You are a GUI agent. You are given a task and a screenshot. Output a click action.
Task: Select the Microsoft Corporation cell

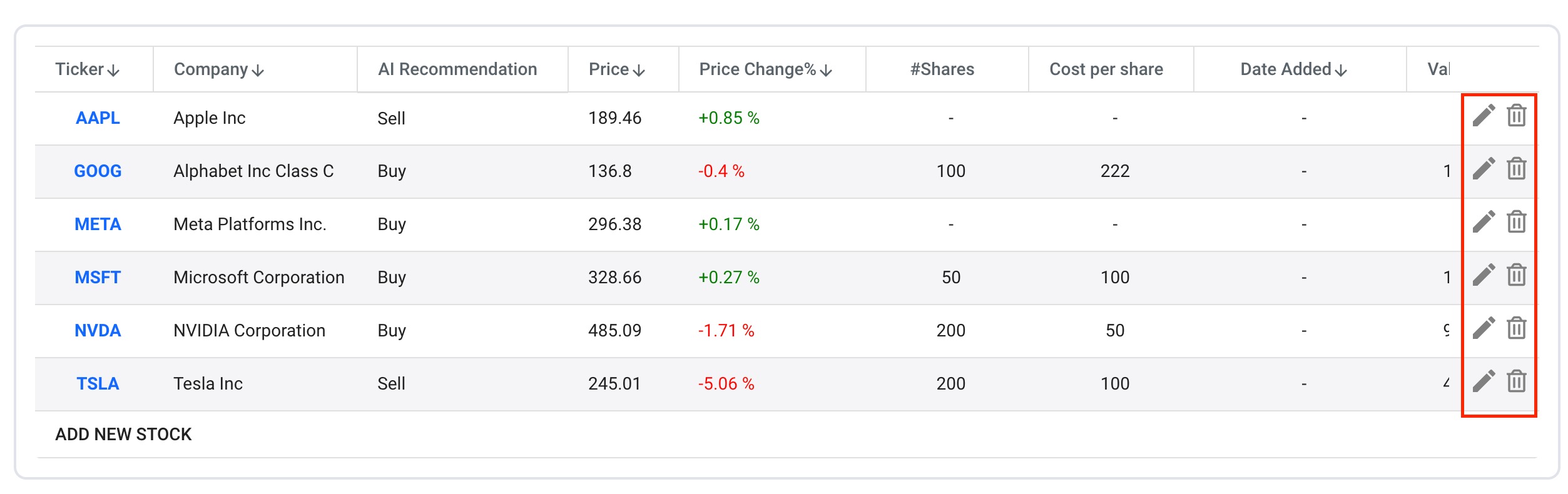click(x=259, y=278)
